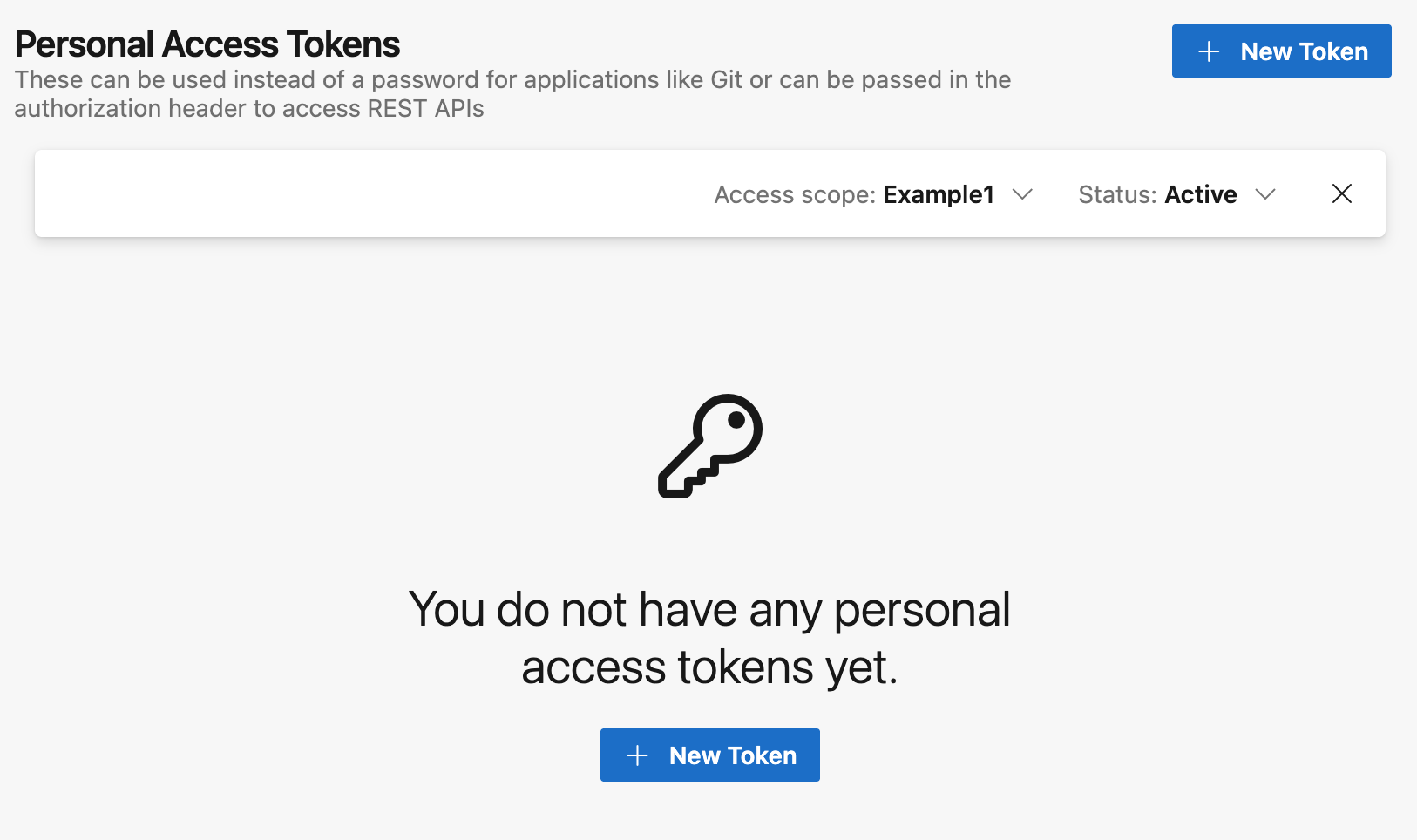
Task: Click the Access scope filter label
Action: pyautogui.click(x=795, y=194)
